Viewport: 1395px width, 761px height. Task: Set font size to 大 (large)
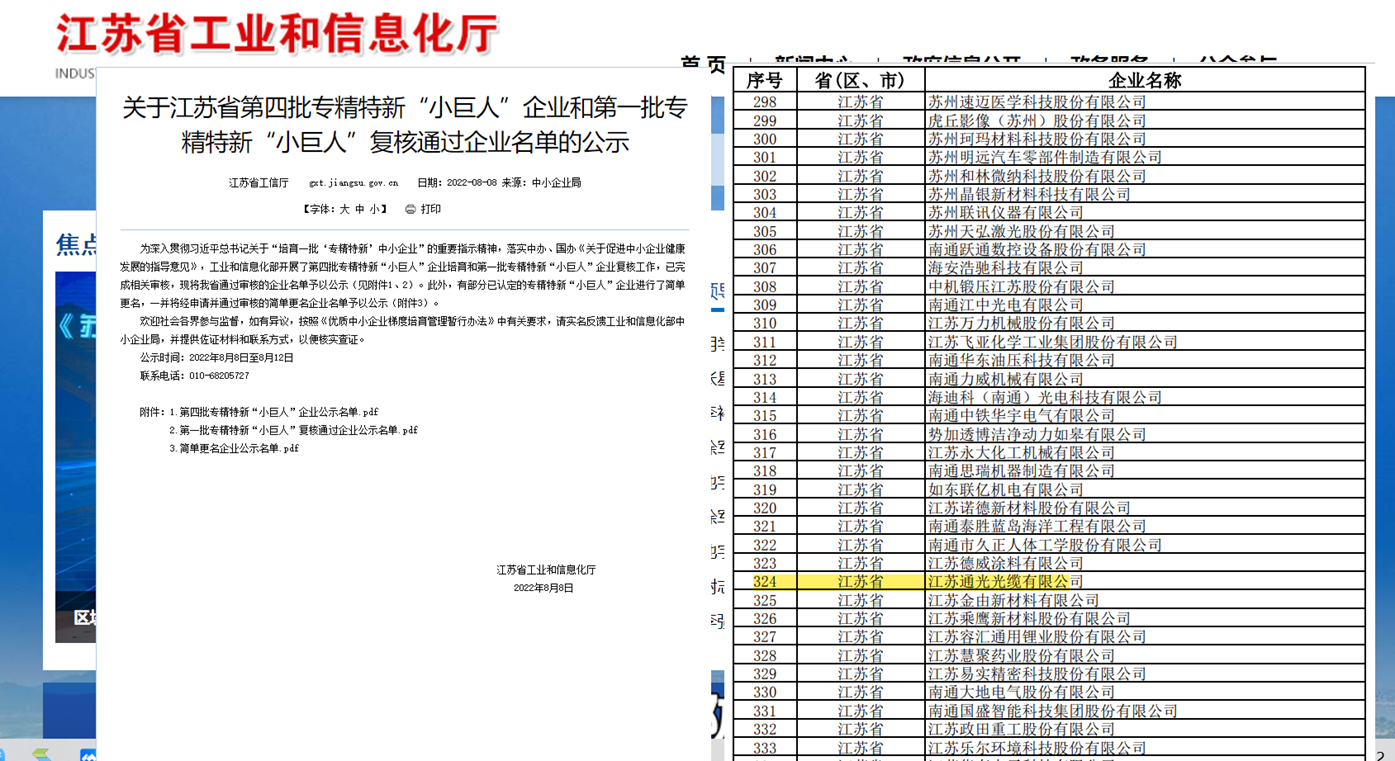point(345,210)
